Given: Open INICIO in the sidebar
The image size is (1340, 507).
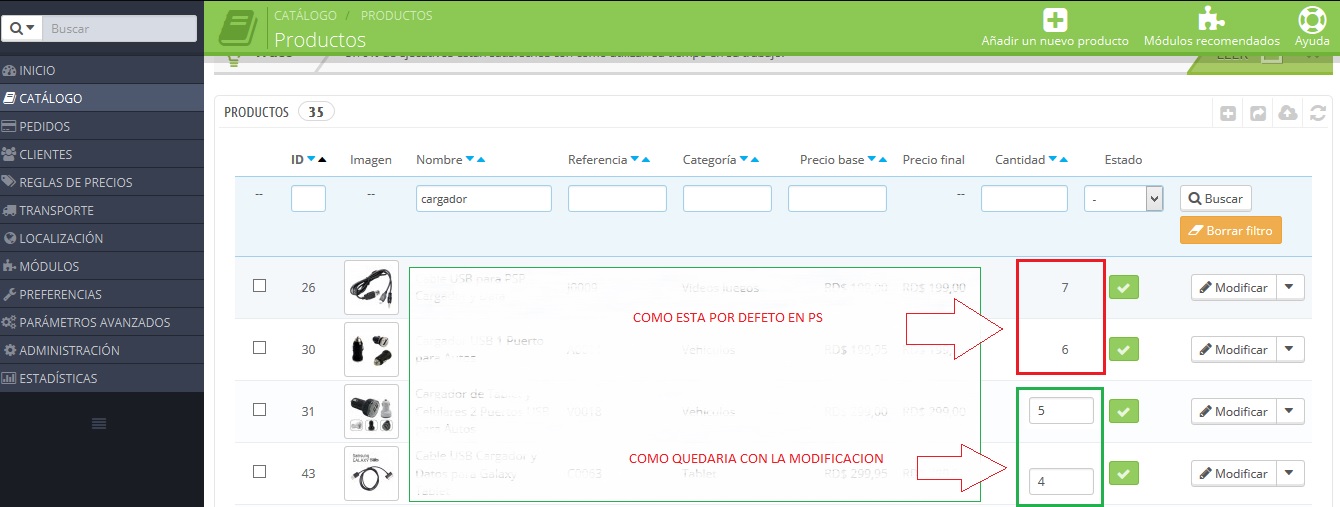Looking at the screenshot, I should [x=102, y=71].
